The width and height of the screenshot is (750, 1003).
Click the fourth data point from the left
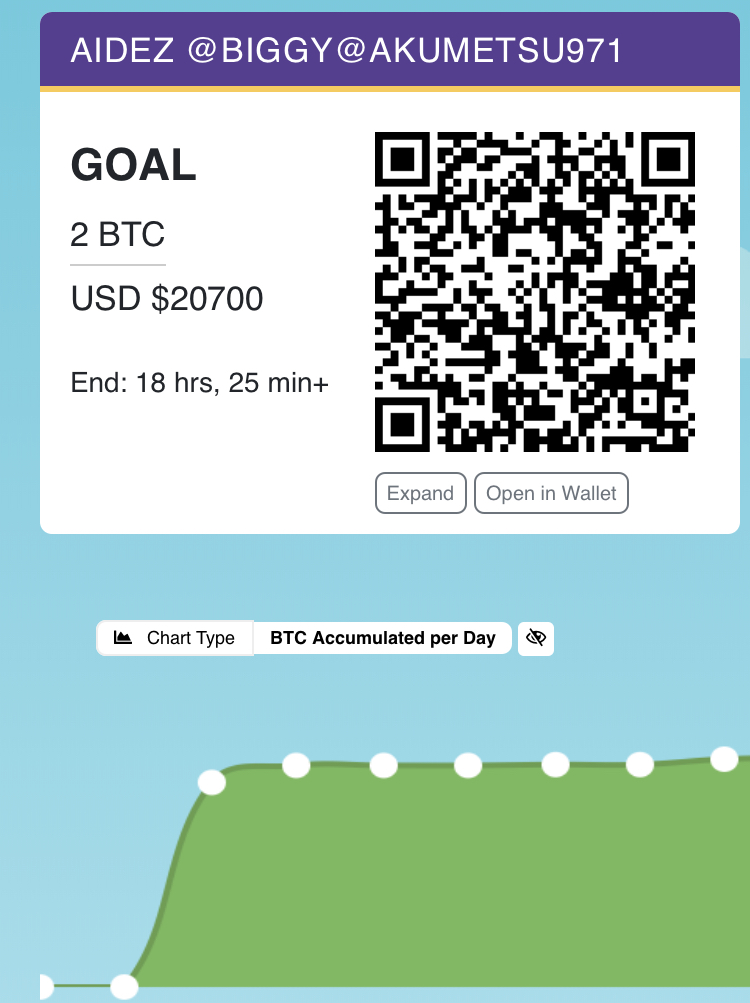296,766
